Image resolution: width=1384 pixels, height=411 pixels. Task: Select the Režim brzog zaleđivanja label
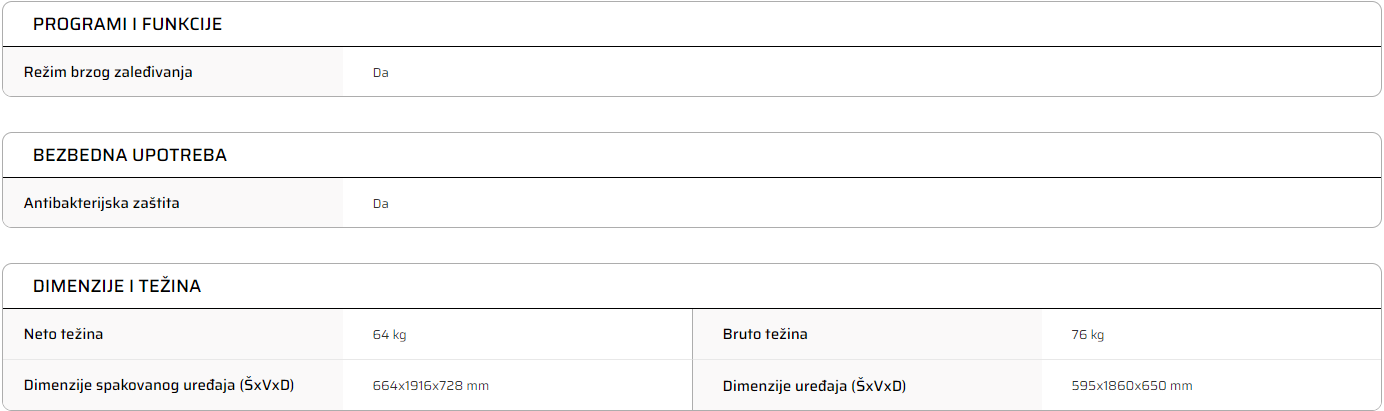(108, 72)
